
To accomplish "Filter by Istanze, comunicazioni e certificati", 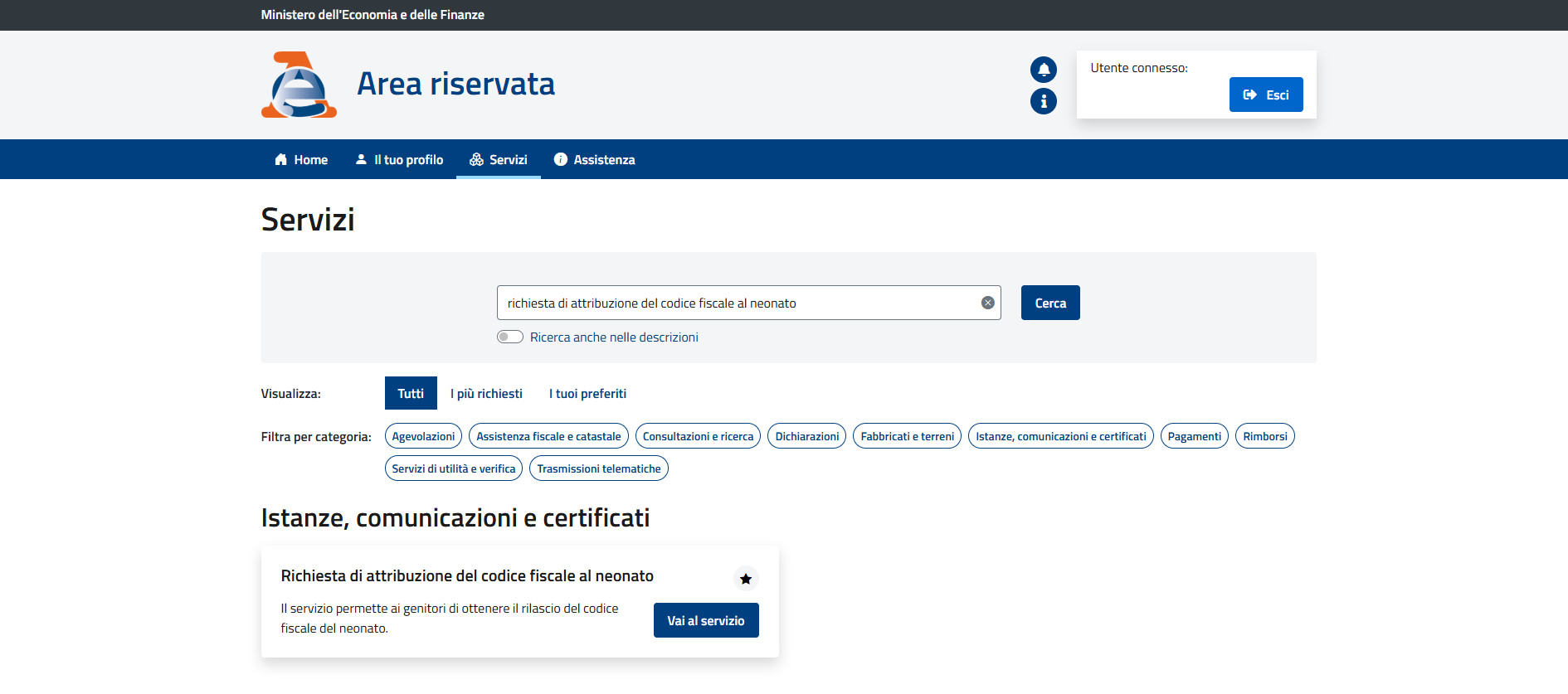I will pos(1061,436).
